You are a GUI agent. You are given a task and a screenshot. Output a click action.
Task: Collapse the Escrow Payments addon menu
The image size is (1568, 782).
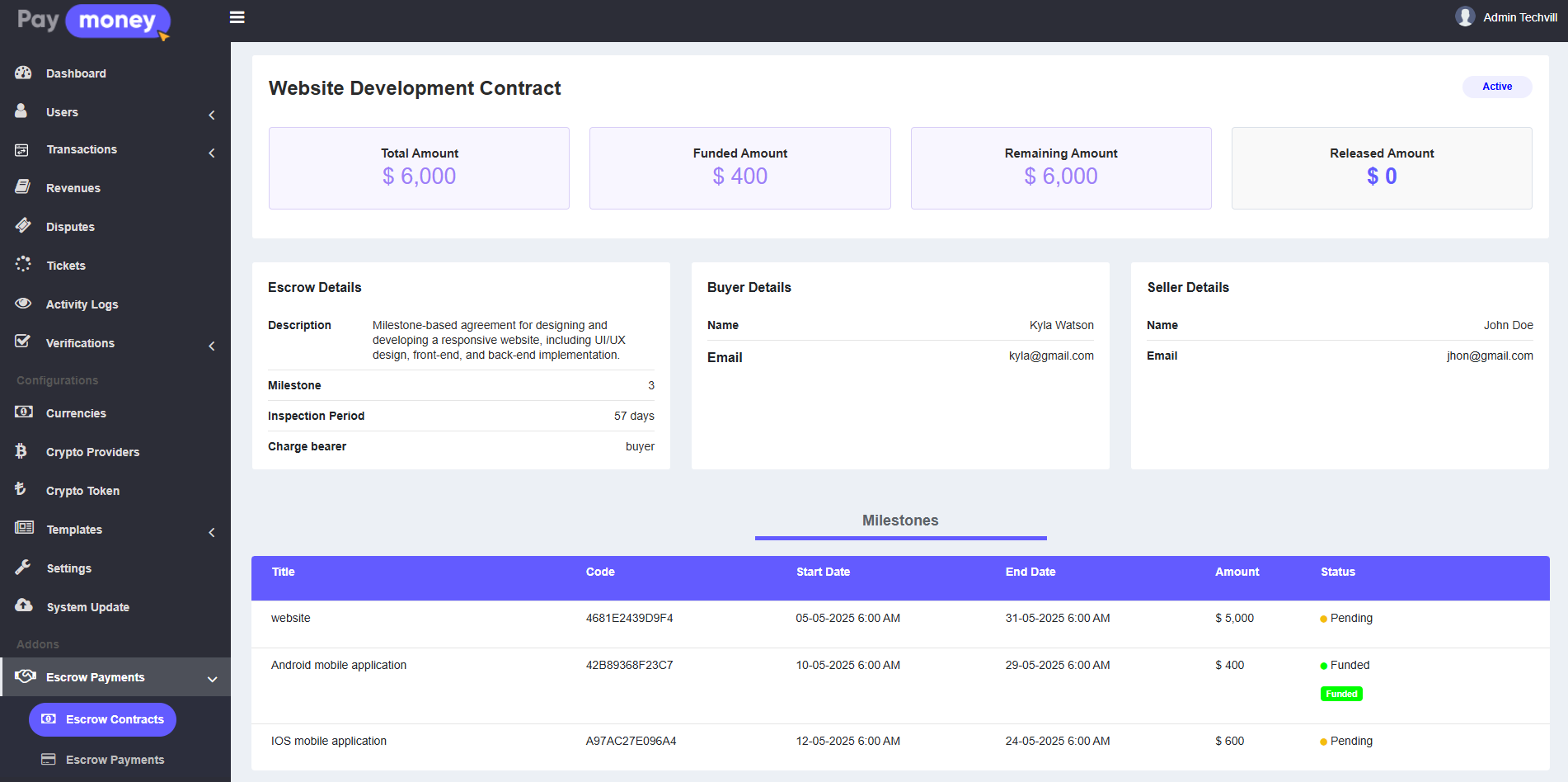click(x=212, y=679)
